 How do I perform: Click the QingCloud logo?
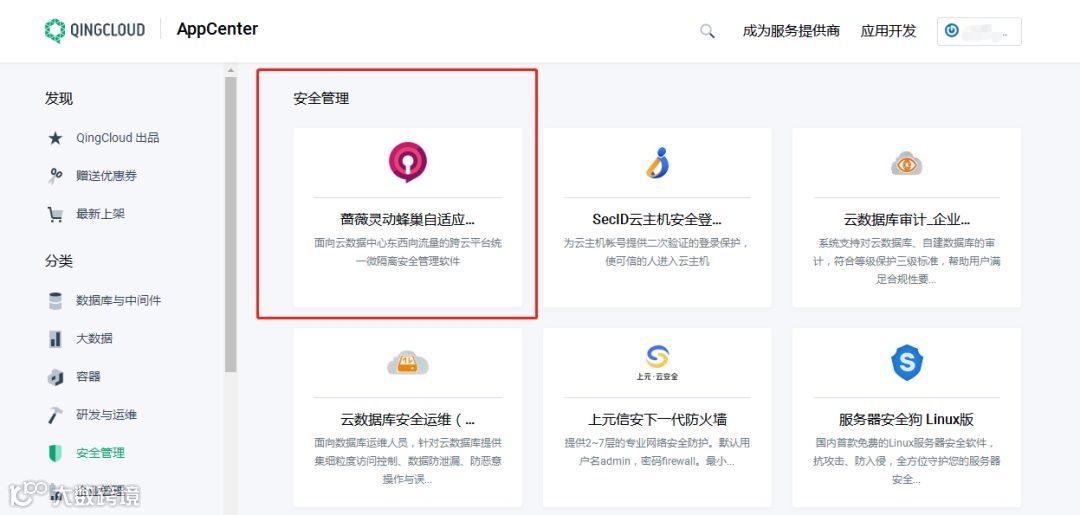[95, 30]
